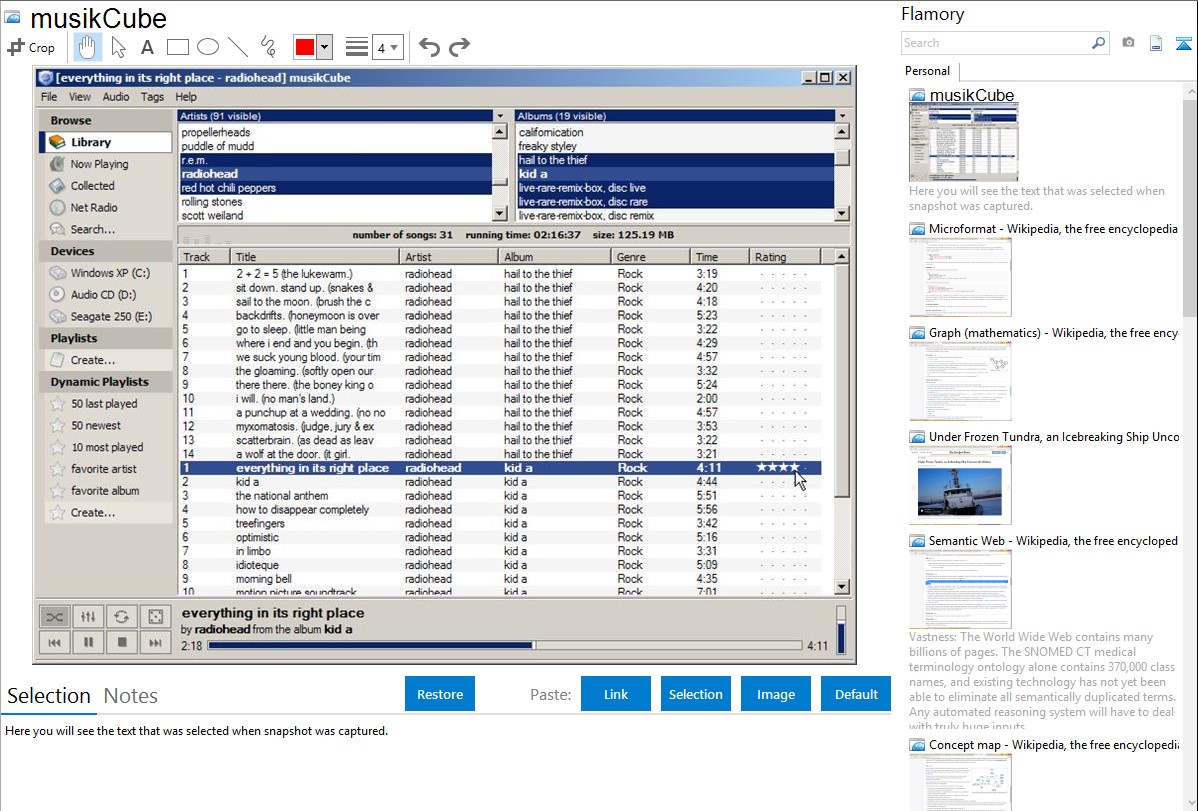Open the Personal tab
The height and width of the screenshot is (811, 1198).
[x=928, y=71]
